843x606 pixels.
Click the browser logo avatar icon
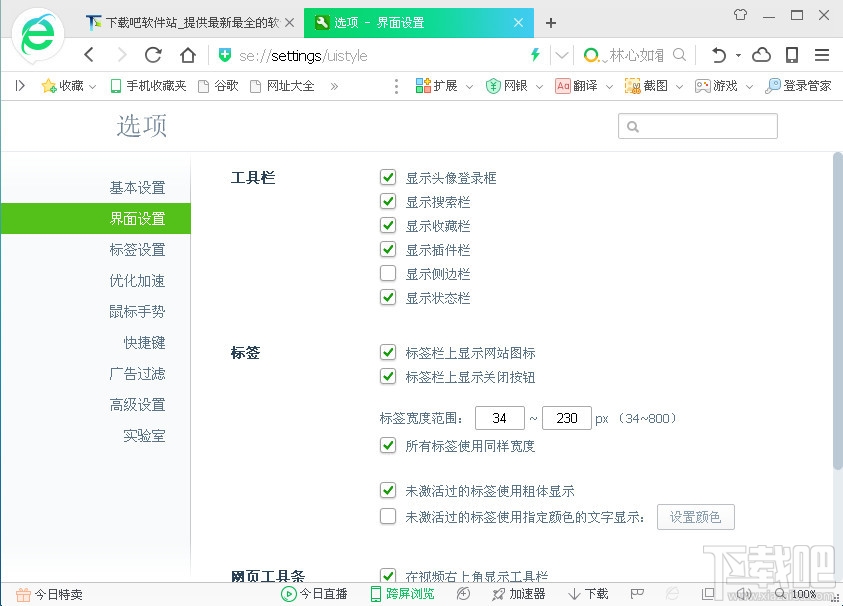(37, 35)
